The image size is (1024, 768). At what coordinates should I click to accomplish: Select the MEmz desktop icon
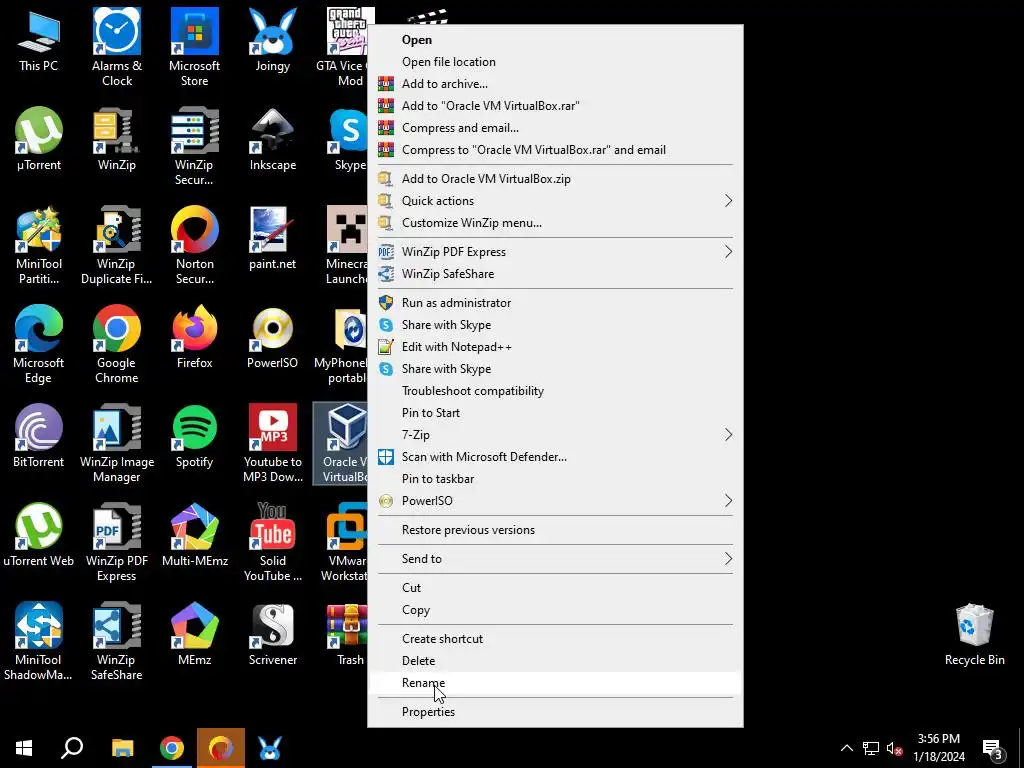[194, 634]
